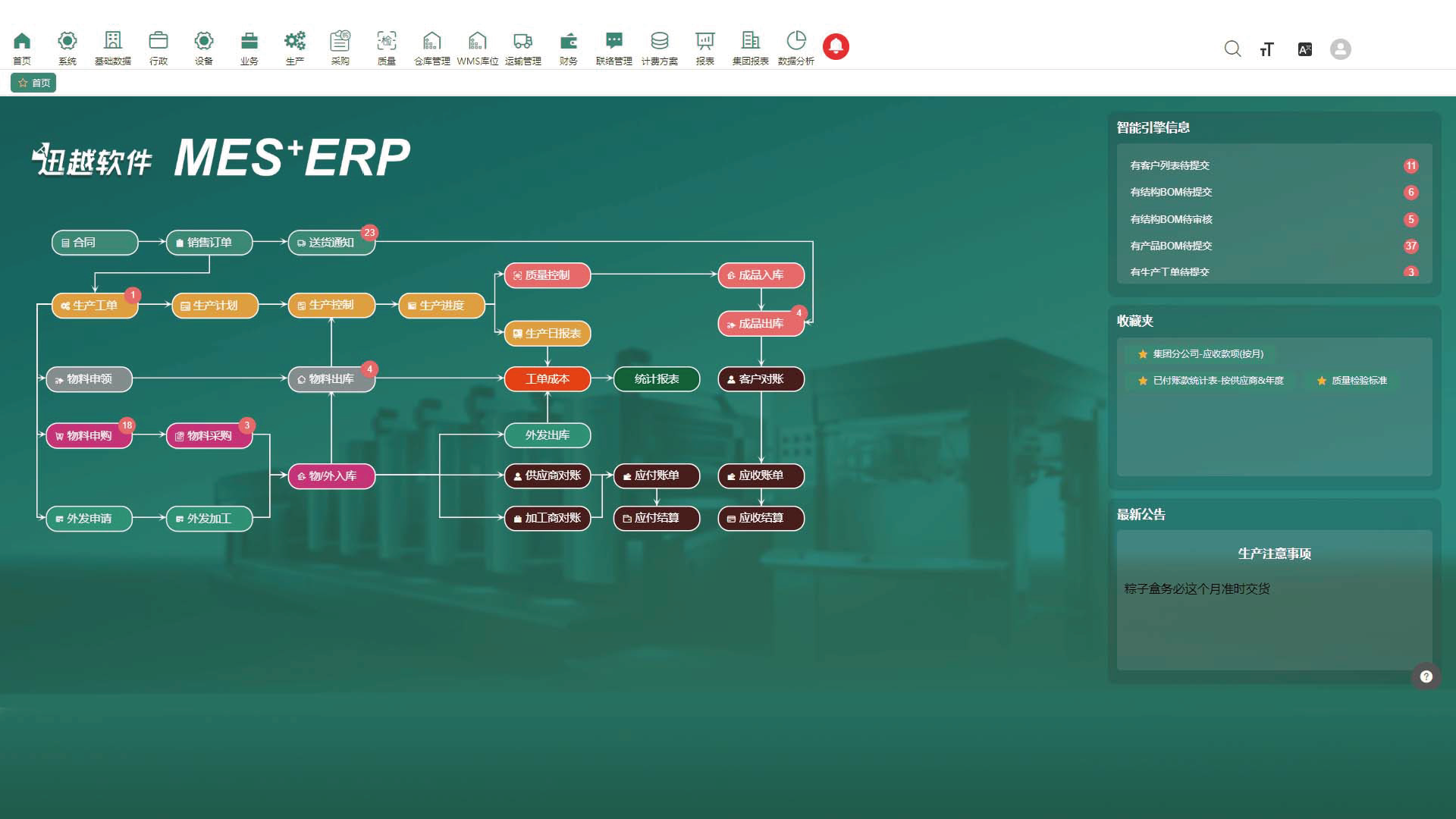Open 有结构BOM待审核 notification item
The width and height of the screenshot is (1456, 819).
[1172, 219]
